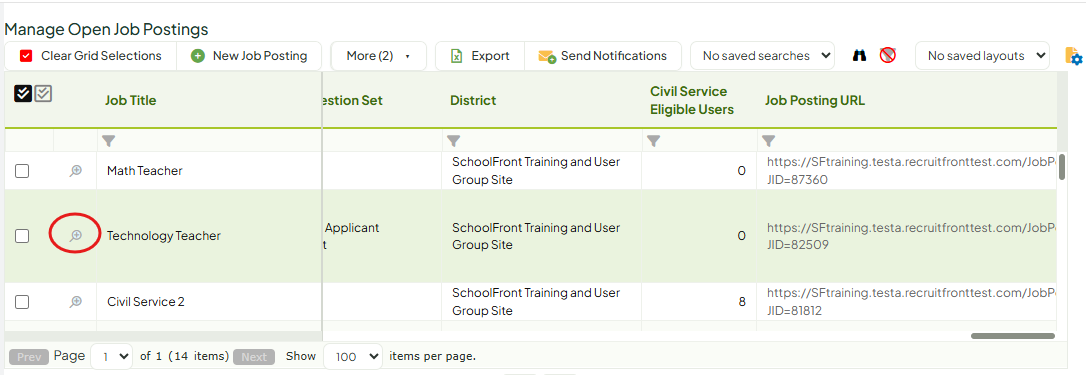Click the black select-all checkbox icon
Viewport: 1086px width, 375px height.
[x=23, y=94]
